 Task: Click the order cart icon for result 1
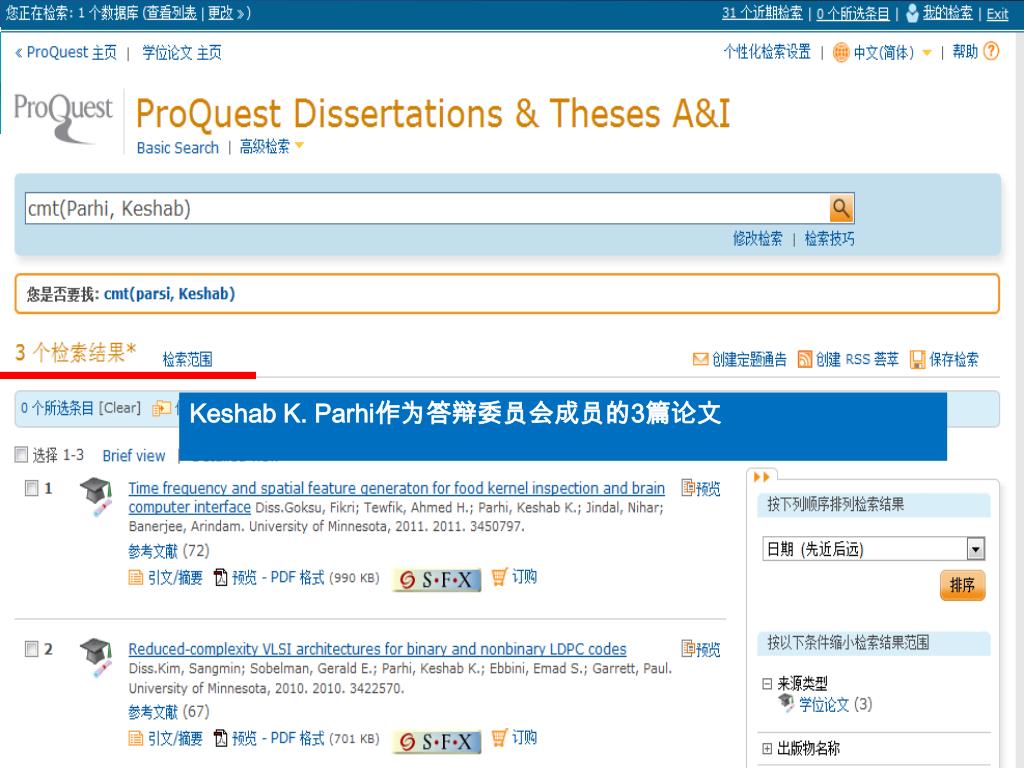(x=499, y=577)
